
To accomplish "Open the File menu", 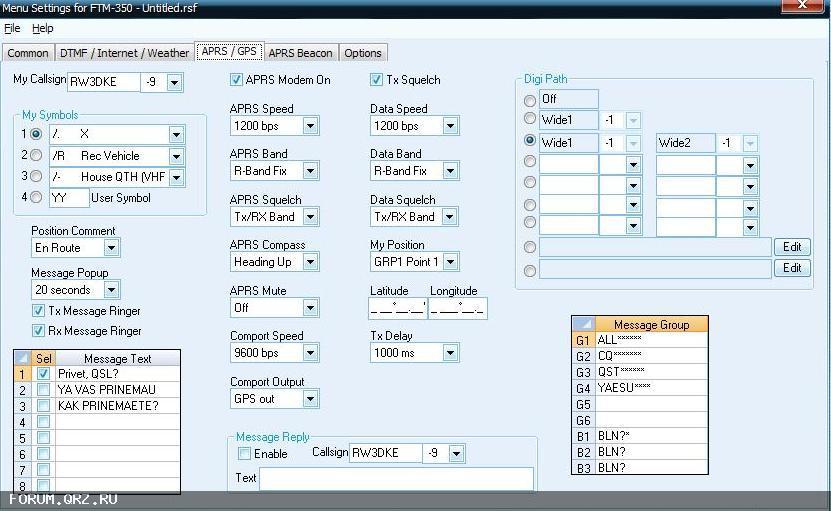I will click(x=12, y=29).
